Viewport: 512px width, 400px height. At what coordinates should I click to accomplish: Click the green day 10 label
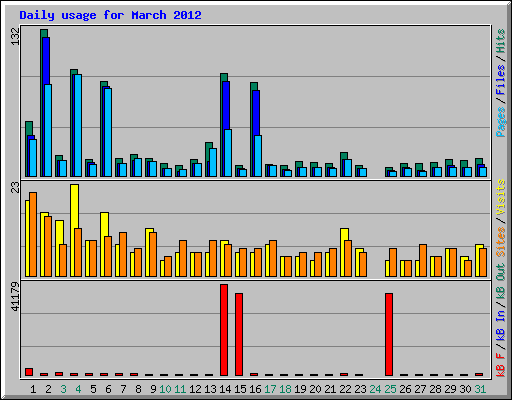coord(165,389)
